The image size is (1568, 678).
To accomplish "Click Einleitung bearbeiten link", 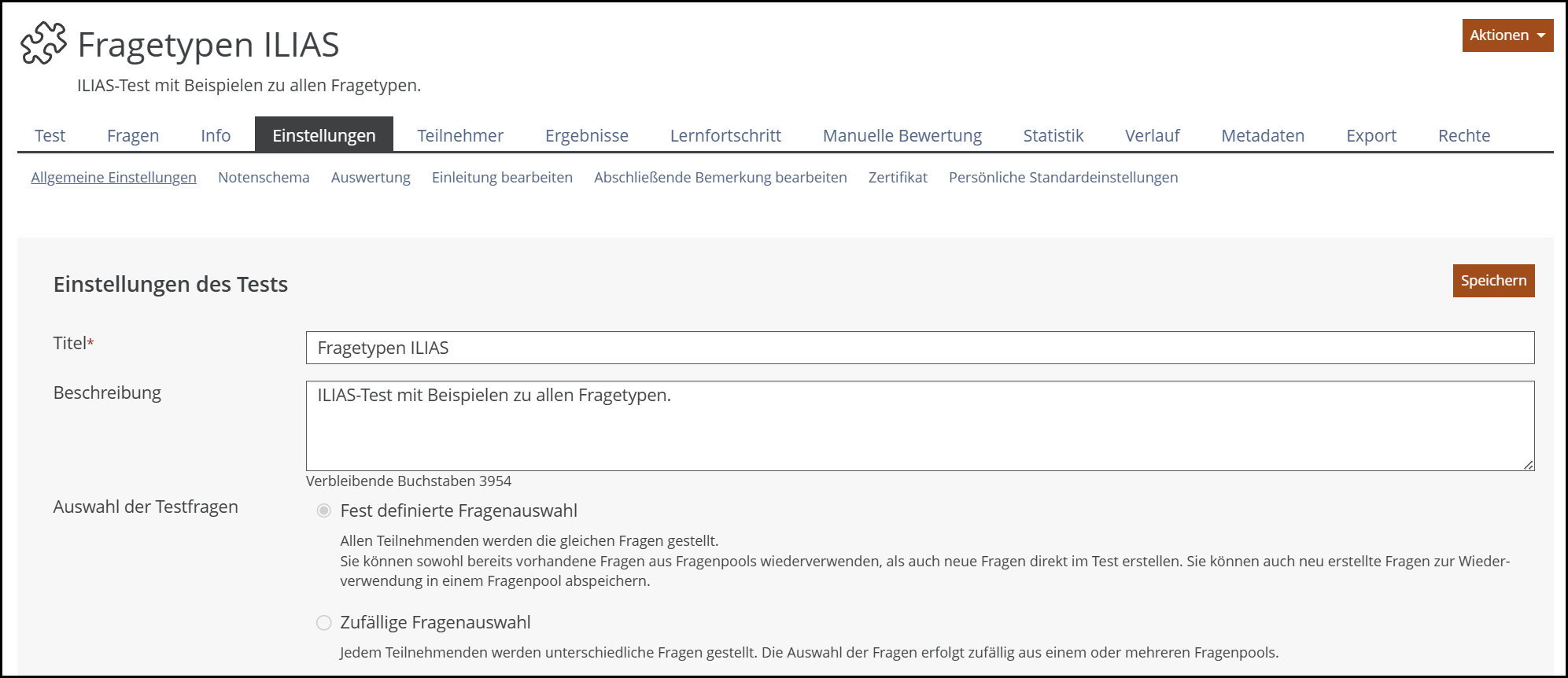I will tap(502, 178).
